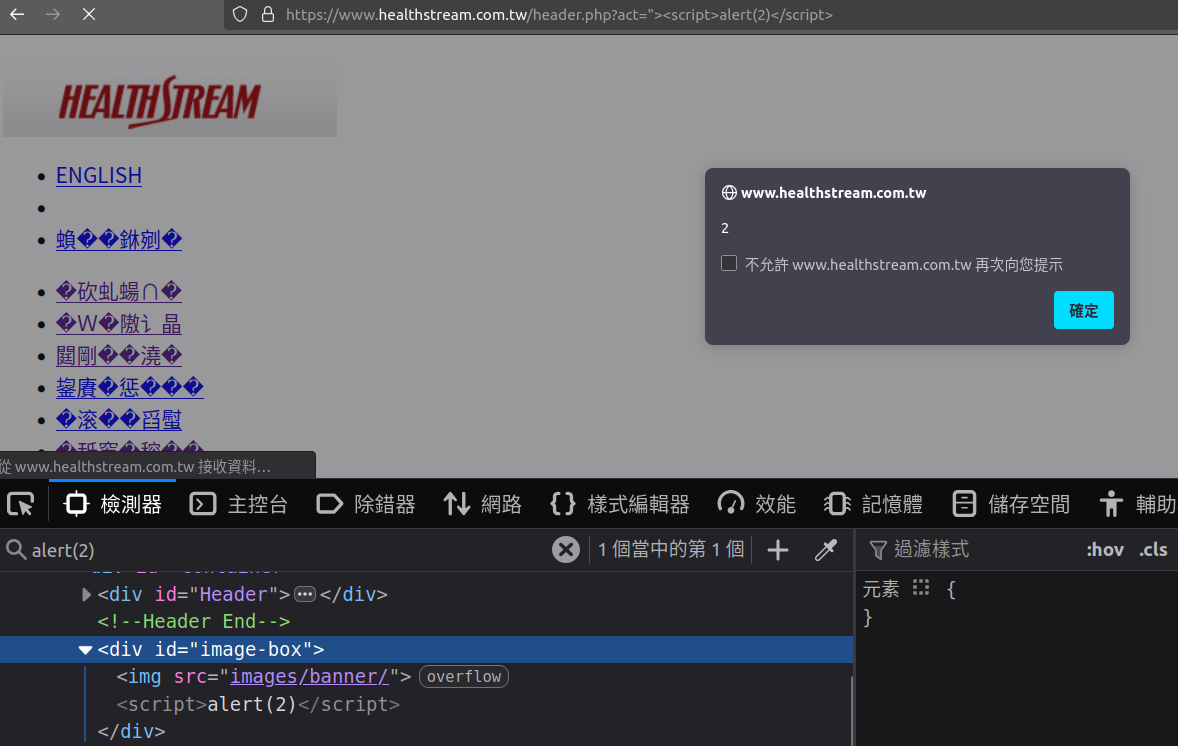Open the 儲存空間 storage tab
This screenshot has height=746, width=1178.
pos(1010,503)
